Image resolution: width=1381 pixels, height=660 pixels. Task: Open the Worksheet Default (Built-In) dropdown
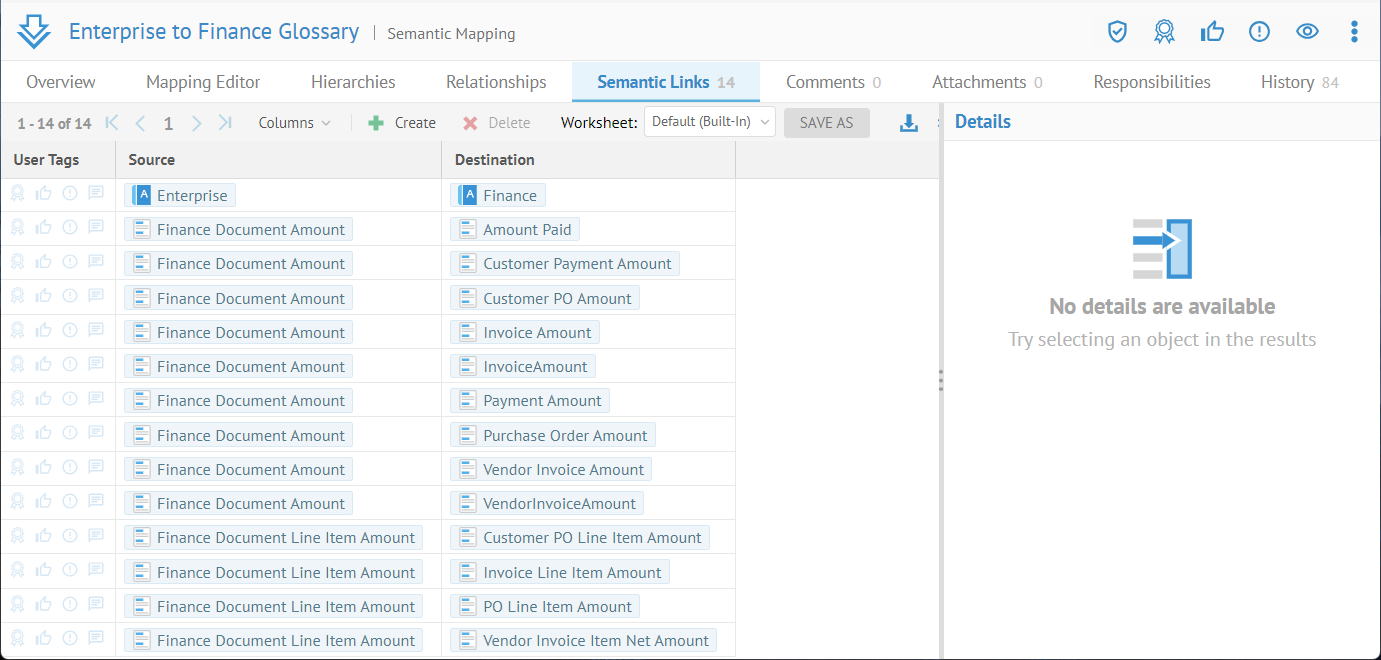click(x=709, y=122)
